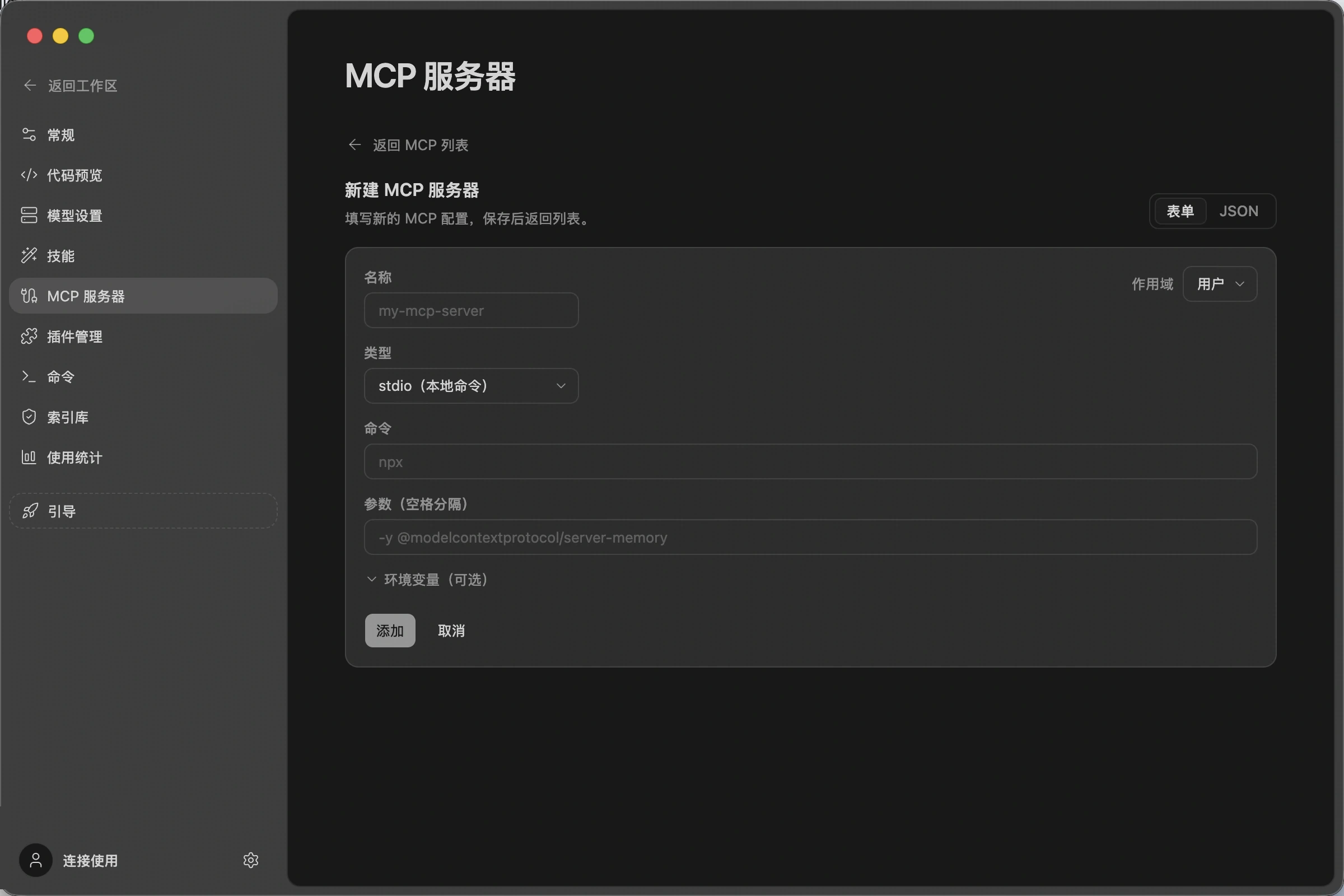Click the back arrow beside 返回工作区
Viewport: 1344px width, 896px height.
coord(30,86)
